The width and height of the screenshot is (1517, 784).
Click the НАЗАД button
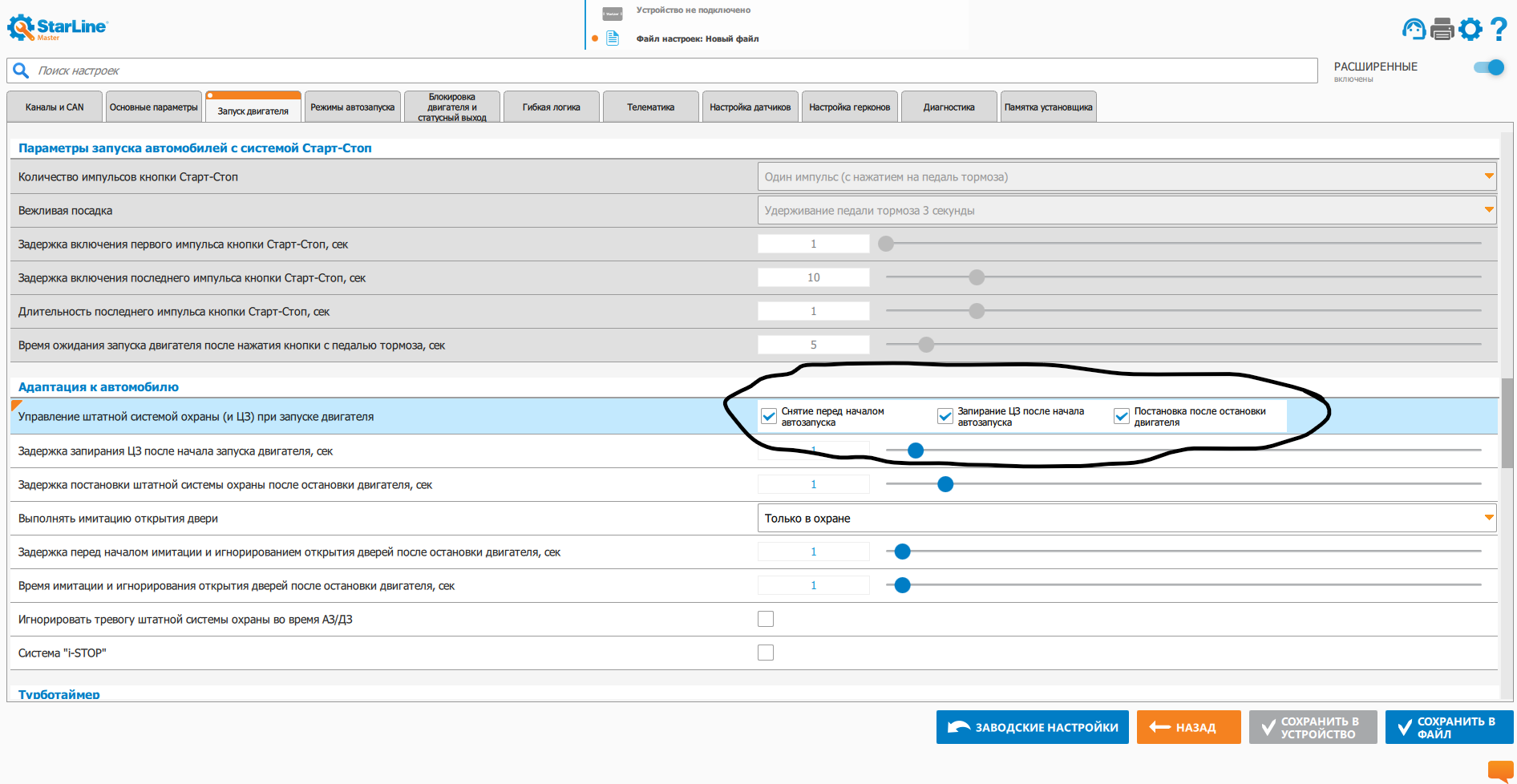tap(1189, 727)
